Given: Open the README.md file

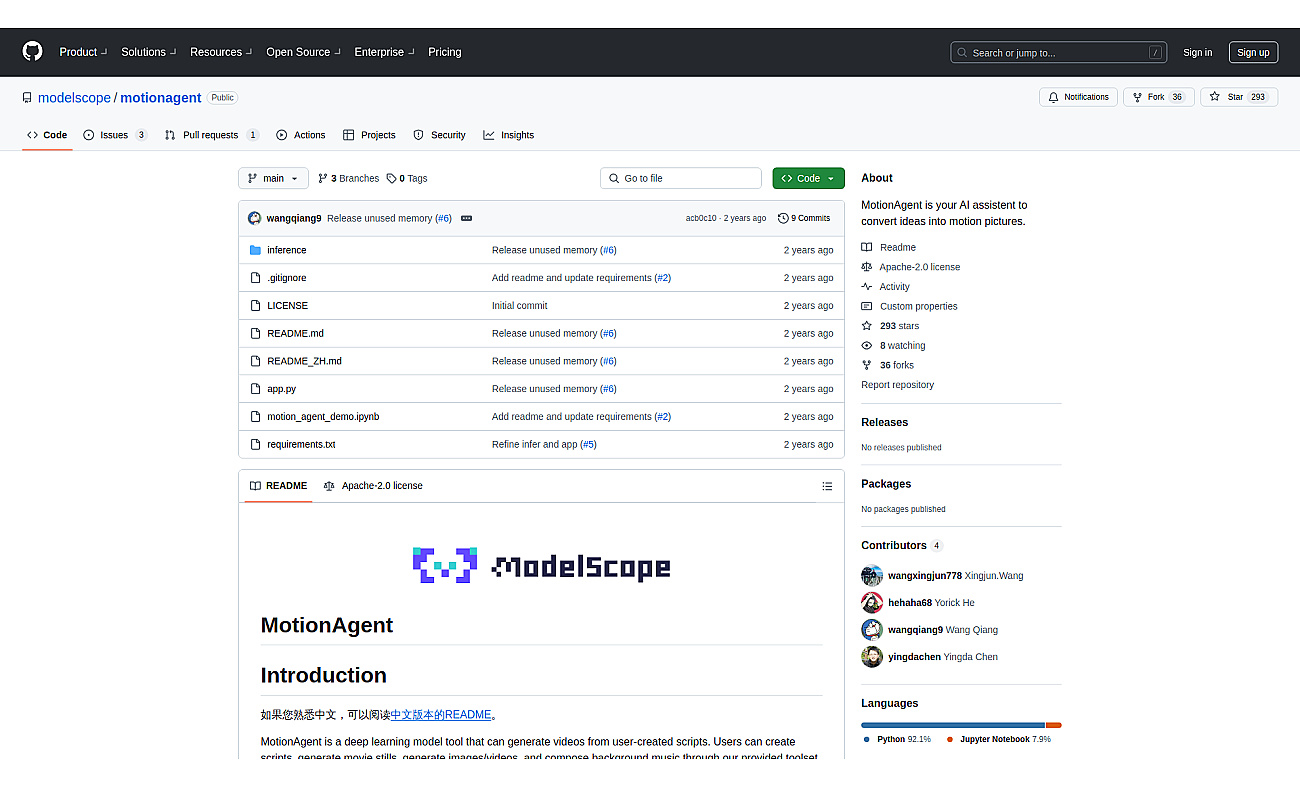Looking at the screenshot, I should 295,333.
